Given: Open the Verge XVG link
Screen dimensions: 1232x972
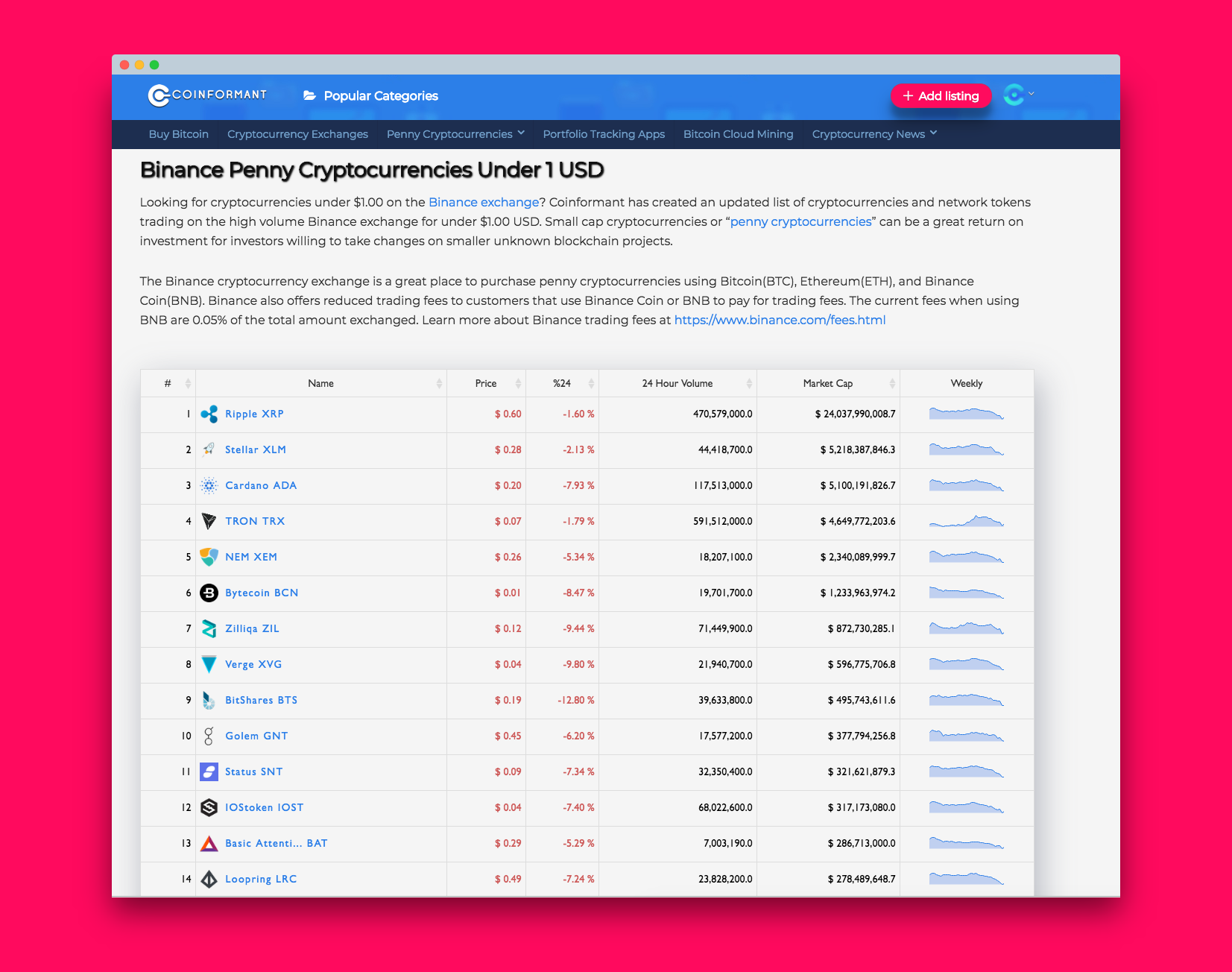Looking at the screenshot, I should (253, 664).
